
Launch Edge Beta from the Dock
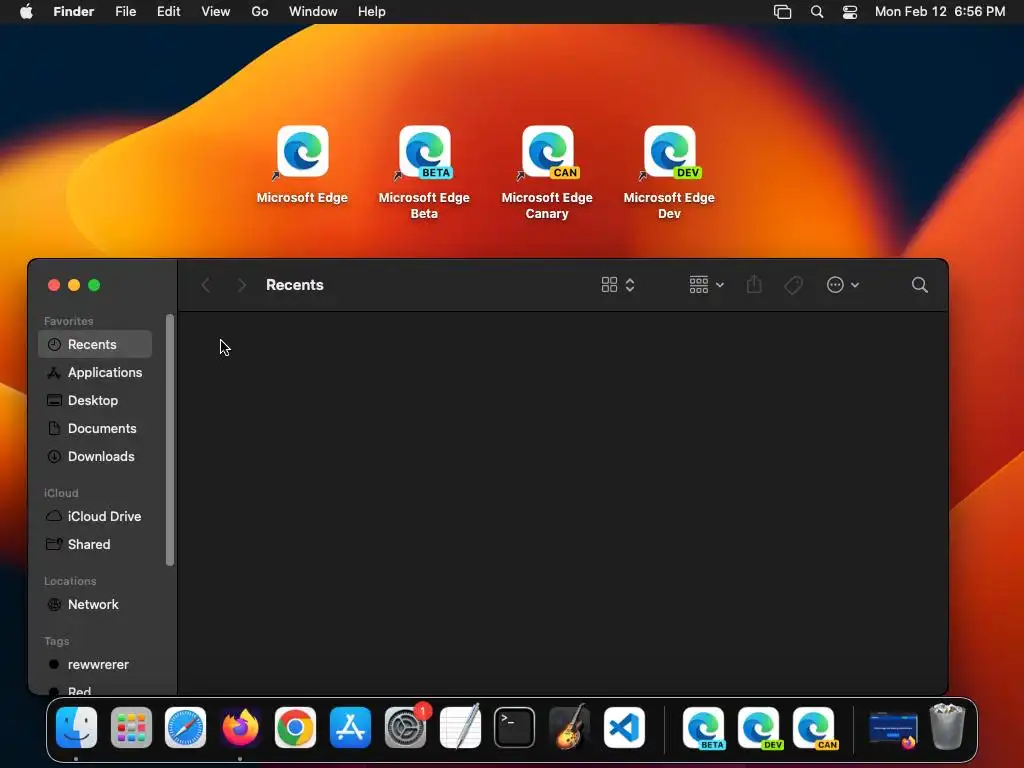pyautogui.click(x=703, y=728)
